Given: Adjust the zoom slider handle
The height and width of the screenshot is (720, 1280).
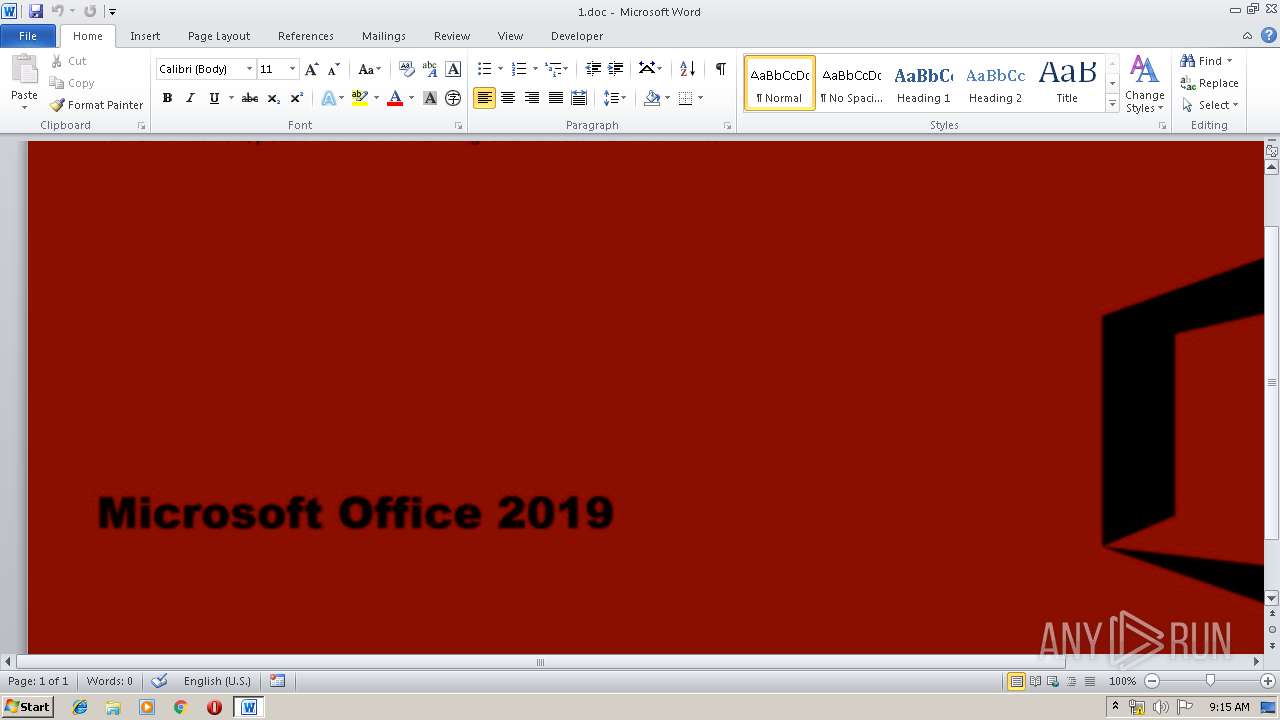Looking at the screenshot, I should pos(1210,681).
